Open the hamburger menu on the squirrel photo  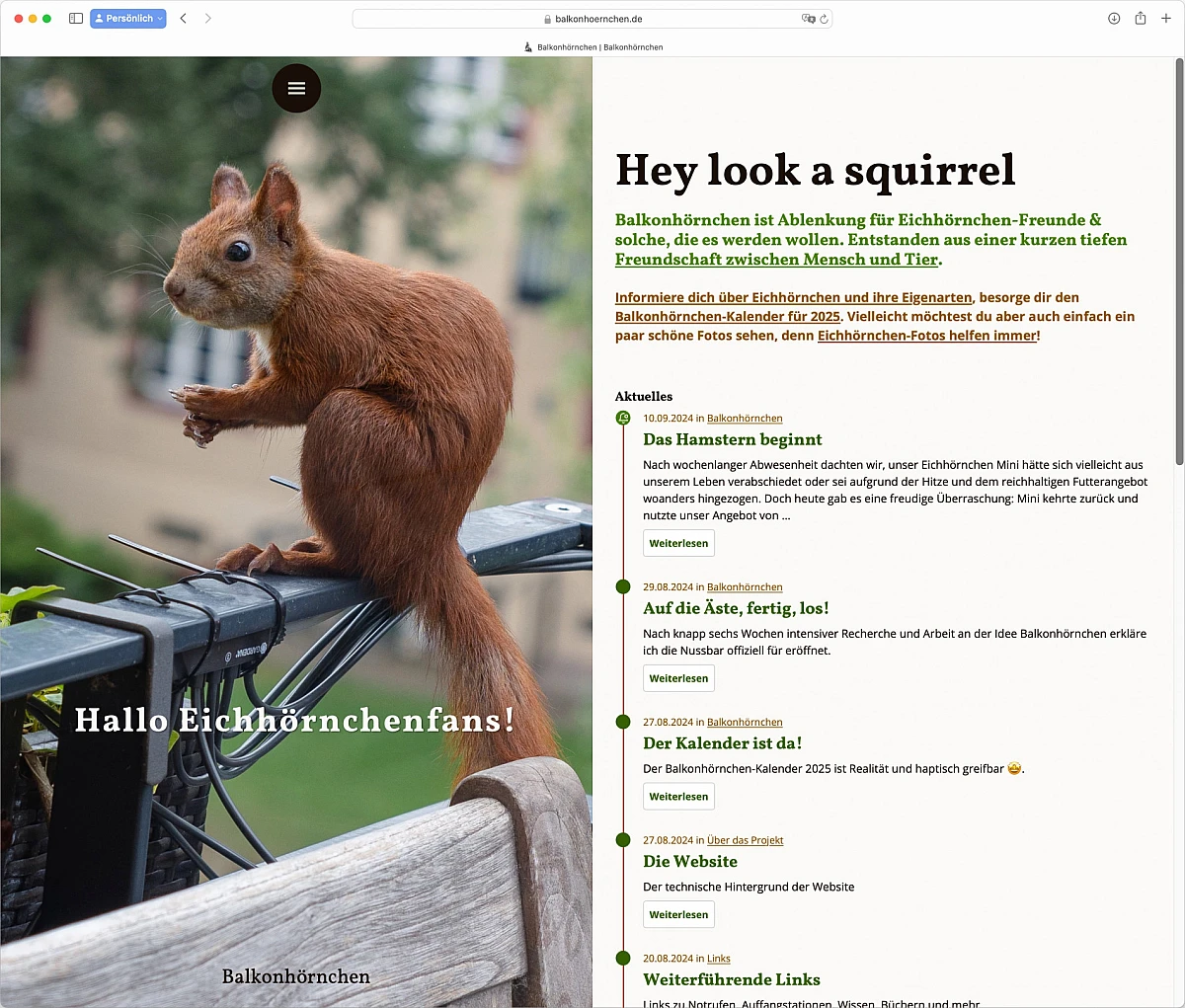[x=296, y=88]
